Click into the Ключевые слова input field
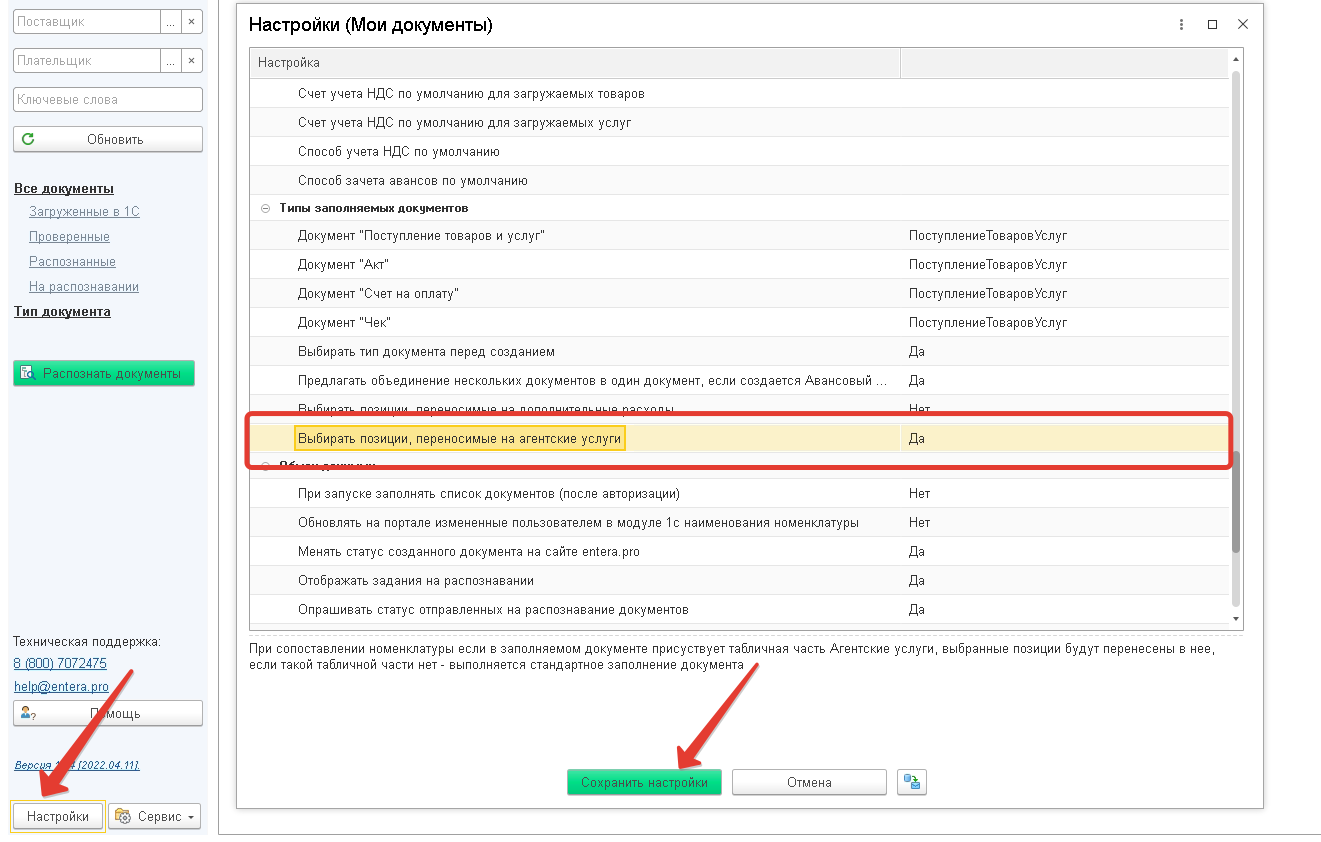Image resolution: width=1321 pixels, height=842 pixels. (x=108, y=99)
